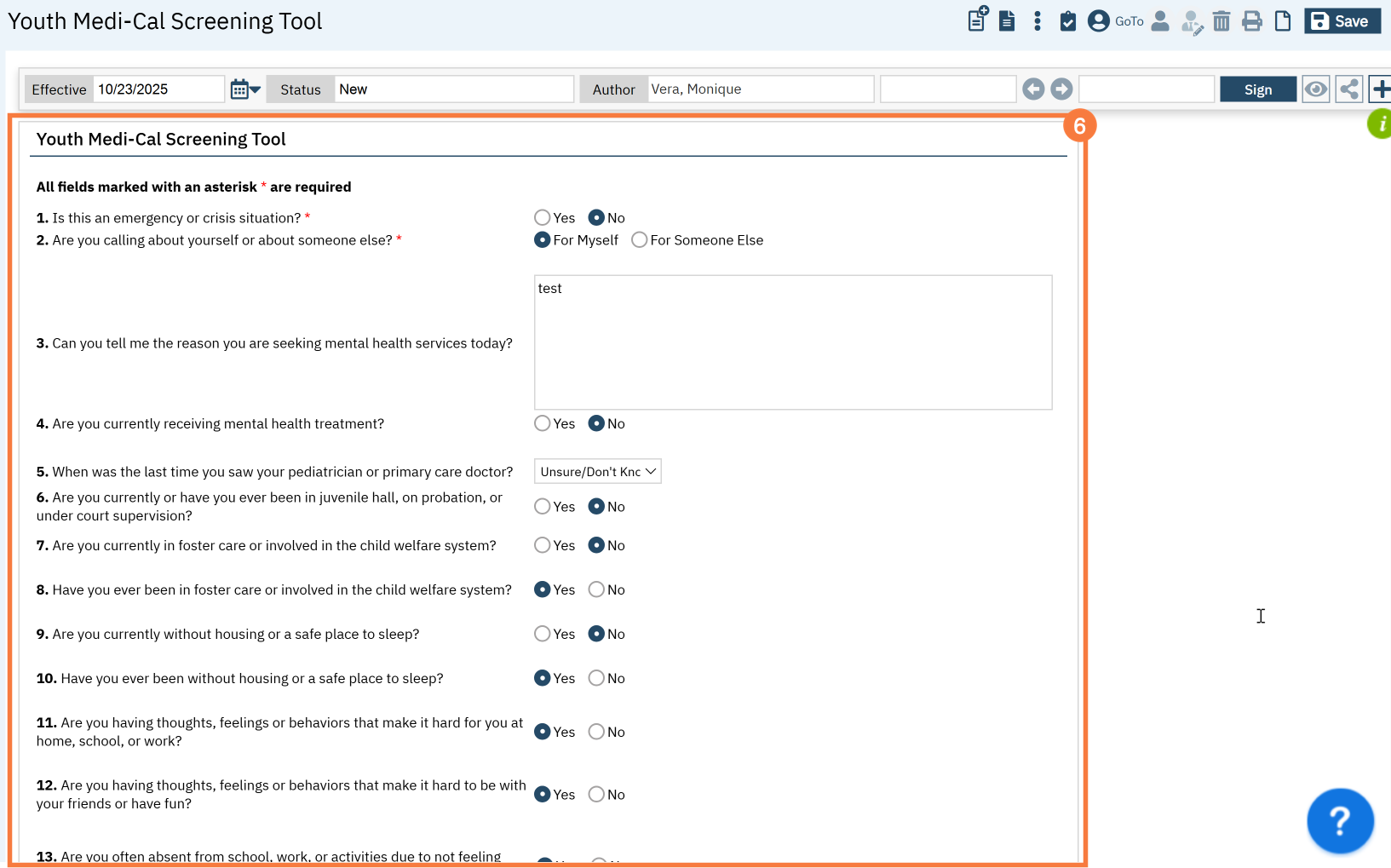The width and height of the screenshot is (1391, 868).
Task: Click the share icon next to Sign
Action: pyautogui.click(x=1348, y=89)
